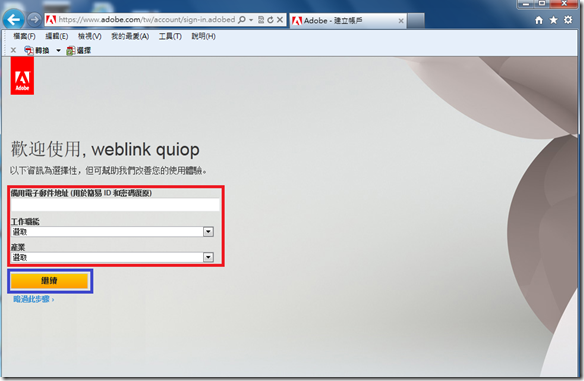Open a new blank tab
584x381 pixels.
(416, 21)
